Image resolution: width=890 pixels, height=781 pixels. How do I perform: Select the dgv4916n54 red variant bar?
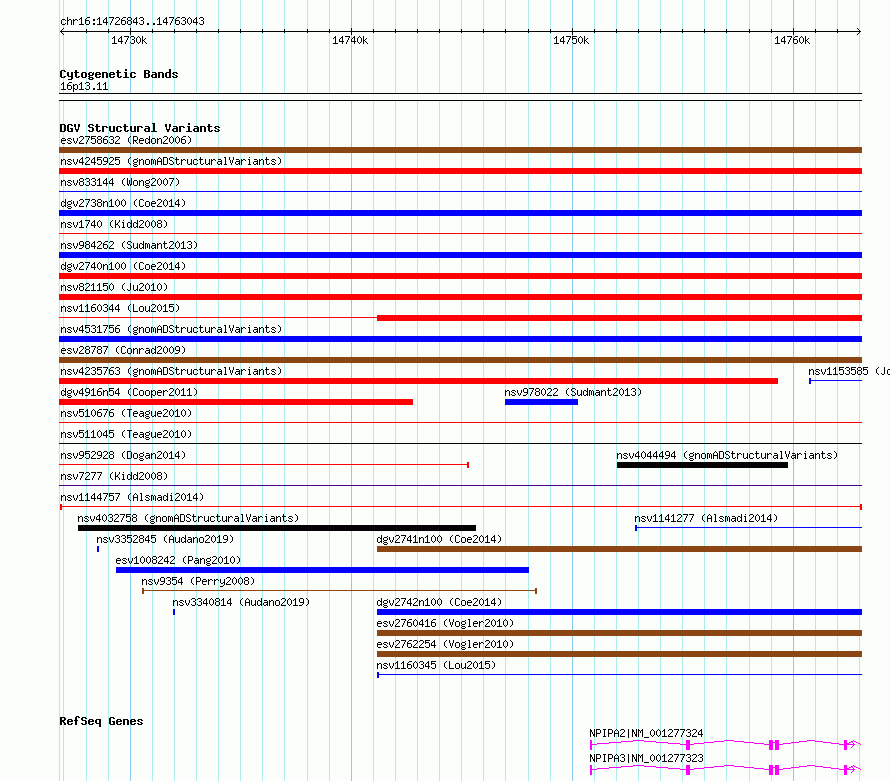pyautogui.click(x=236, y=402)
